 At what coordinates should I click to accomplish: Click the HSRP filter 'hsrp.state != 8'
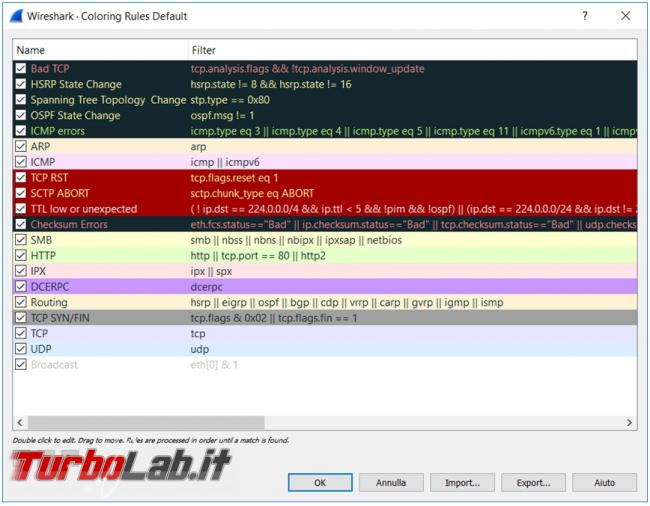[x=271, y=85]
